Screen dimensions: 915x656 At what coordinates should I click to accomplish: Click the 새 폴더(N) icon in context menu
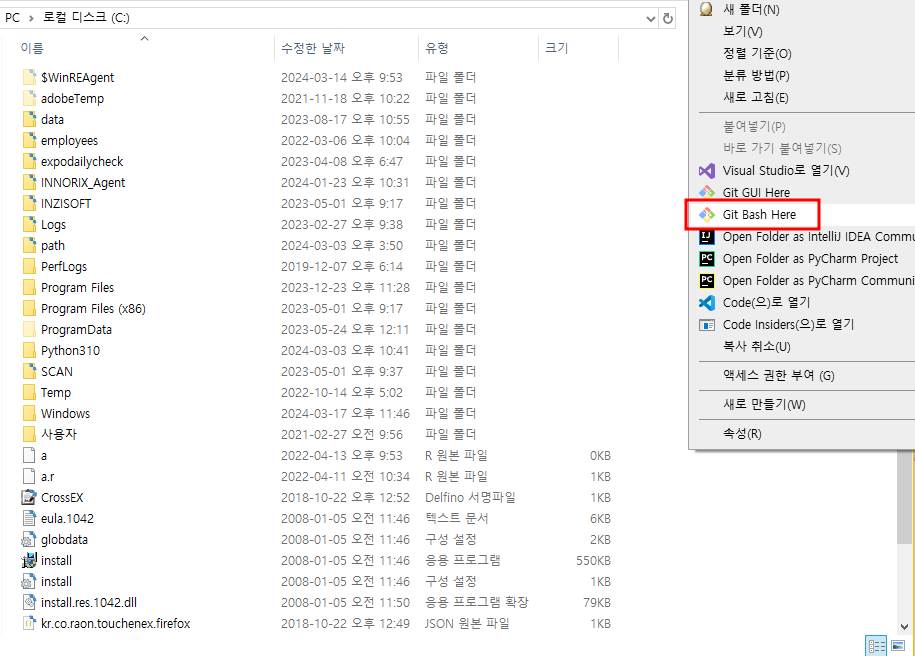(x=706, y=9)
